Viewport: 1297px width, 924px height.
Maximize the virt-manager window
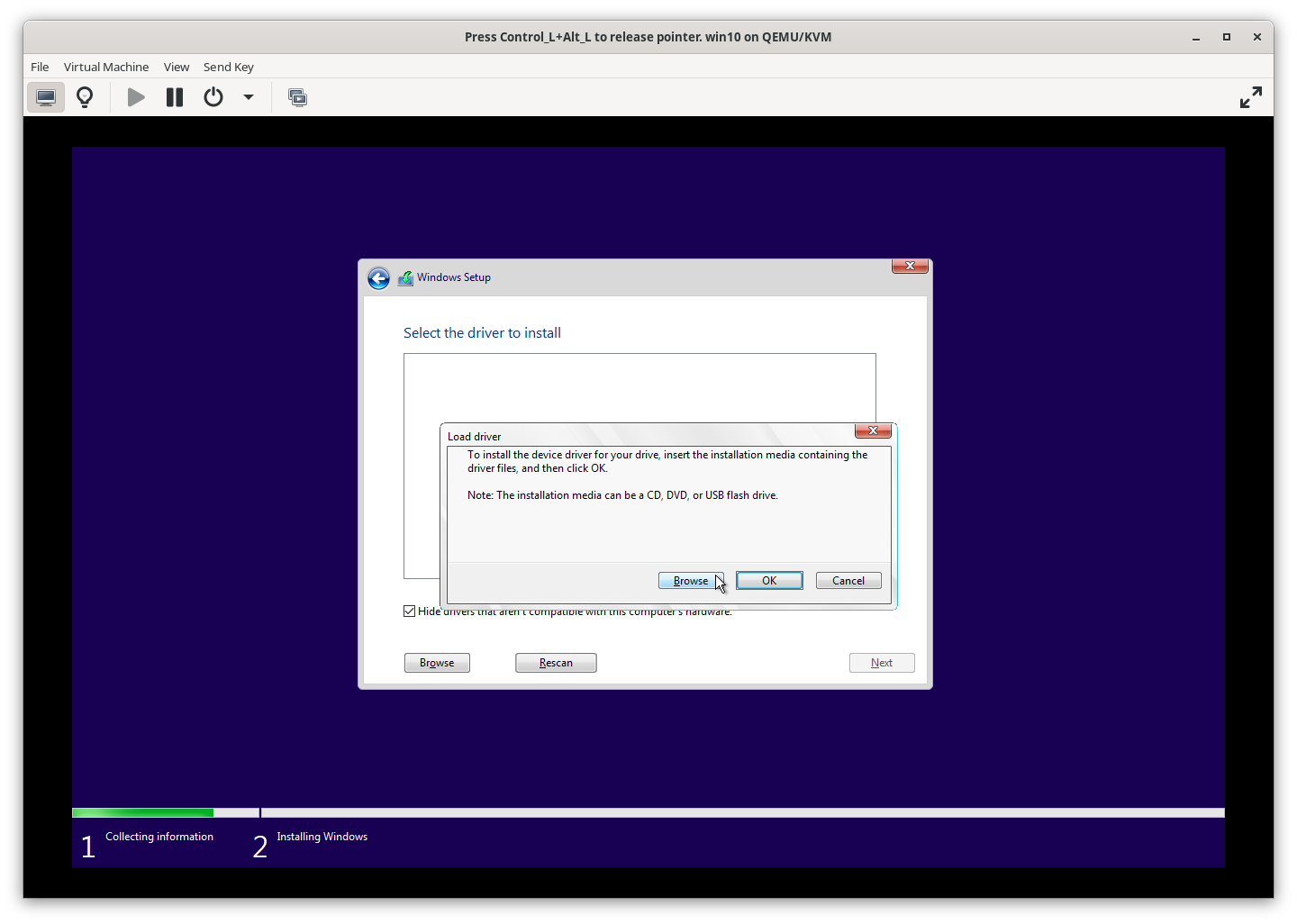tap(1226, 37)
